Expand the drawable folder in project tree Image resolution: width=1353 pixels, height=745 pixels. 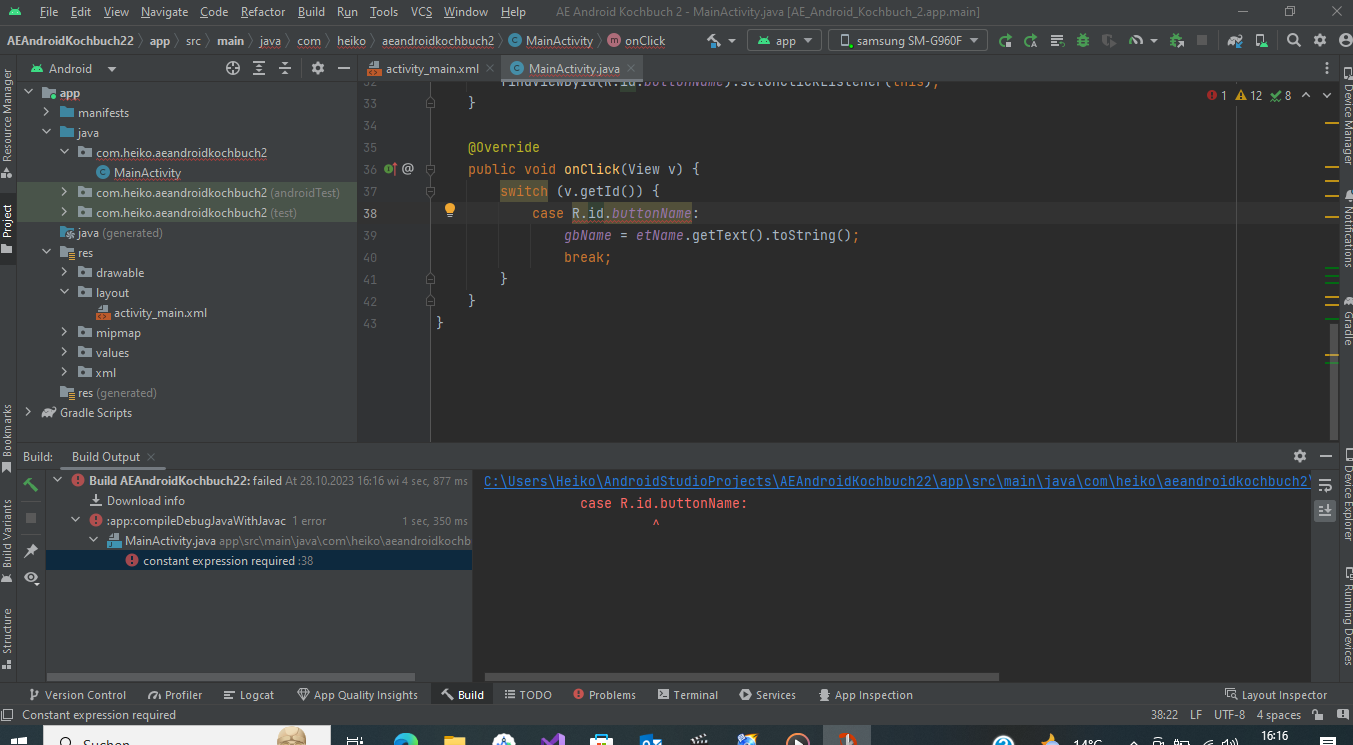pyautogui.click(x=64, y=273)
